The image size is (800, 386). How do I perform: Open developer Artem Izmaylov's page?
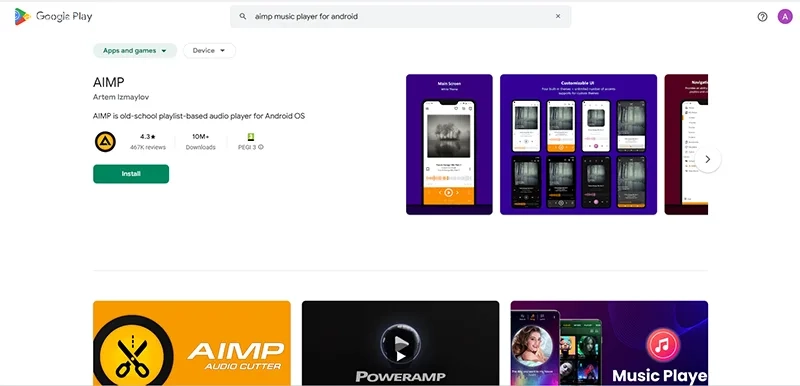coord(121,97)
